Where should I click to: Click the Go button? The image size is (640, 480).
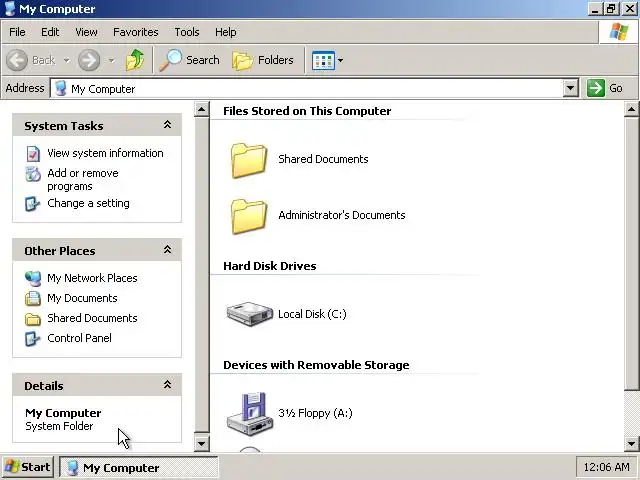pos(605,88)
